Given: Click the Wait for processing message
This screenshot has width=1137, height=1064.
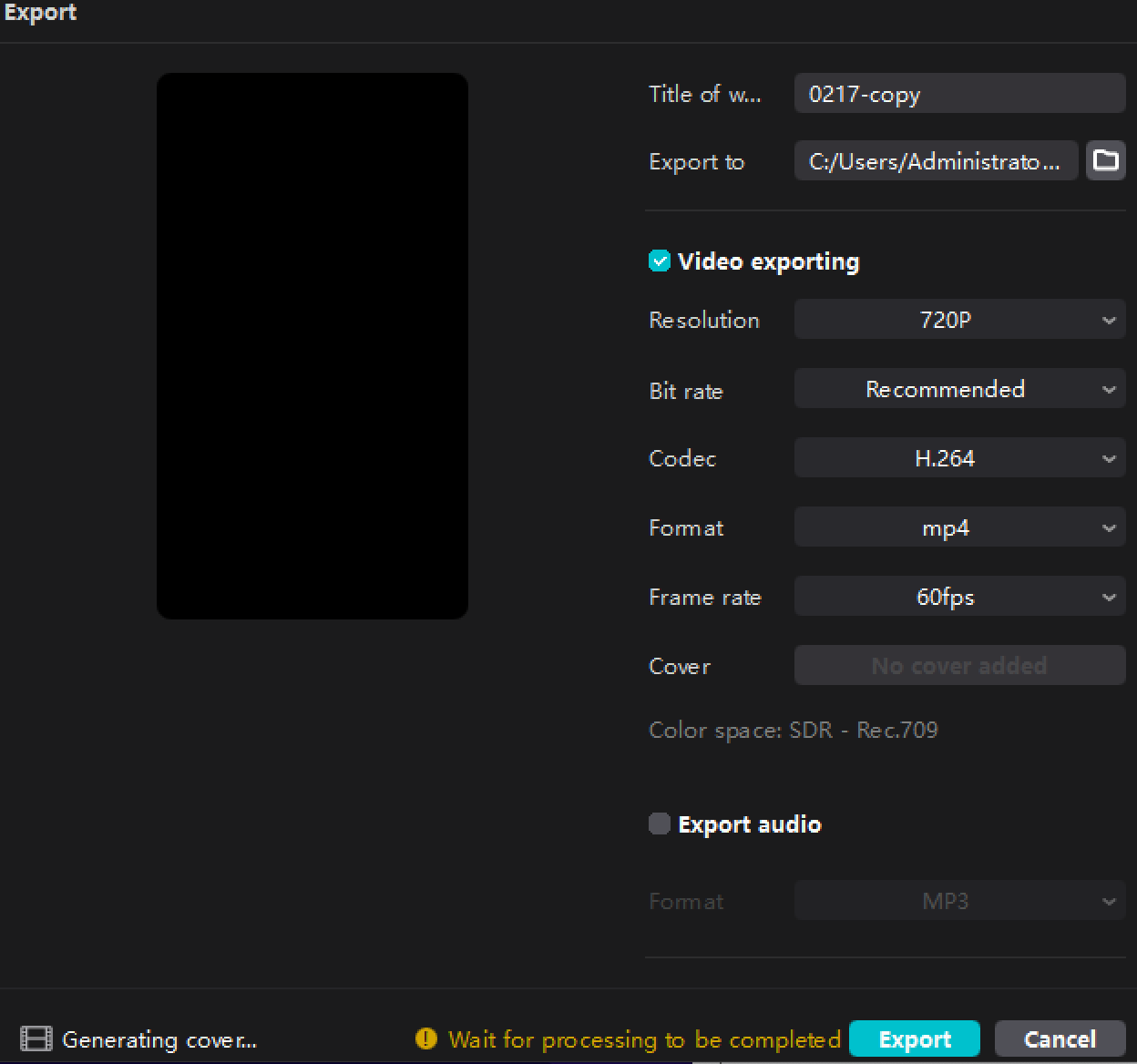Looking at the screenshot, I should coord(644,1039).
